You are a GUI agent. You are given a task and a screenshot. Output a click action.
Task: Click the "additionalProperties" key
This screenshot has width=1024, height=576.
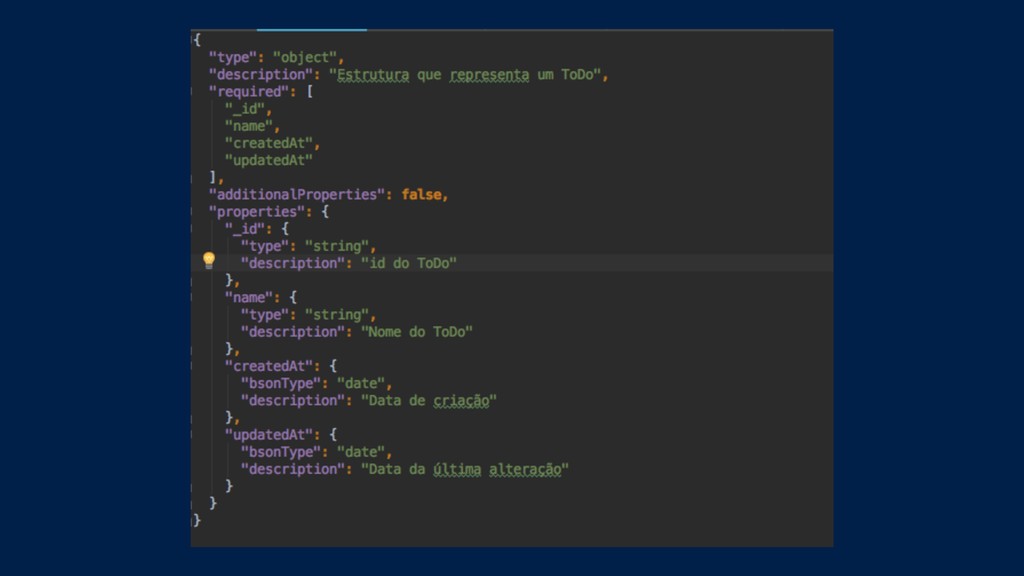point(297,195)
